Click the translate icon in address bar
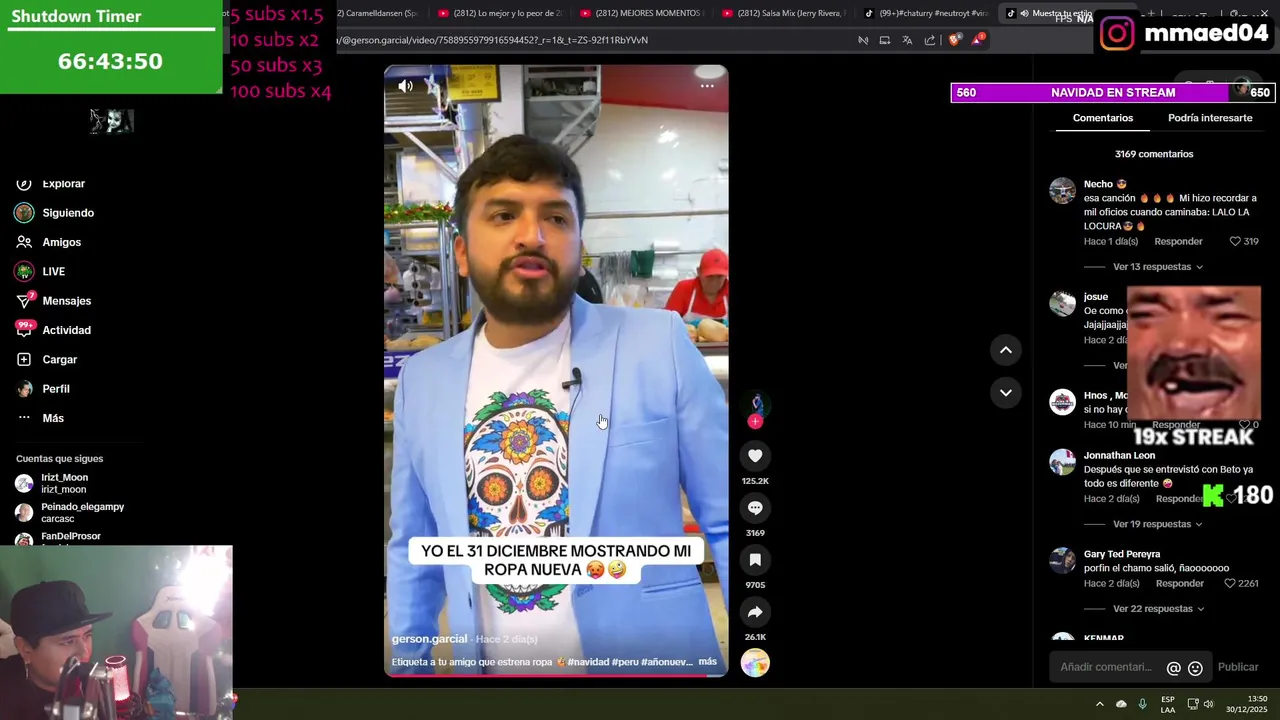1280x720 pixels. point(907,40)
